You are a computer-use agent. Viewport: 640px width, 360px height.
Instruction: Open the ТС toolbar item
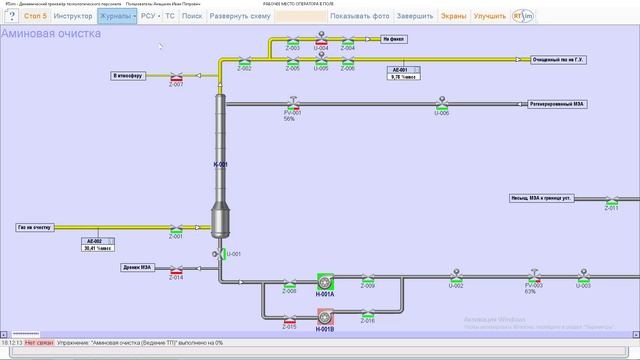[170, 16]
